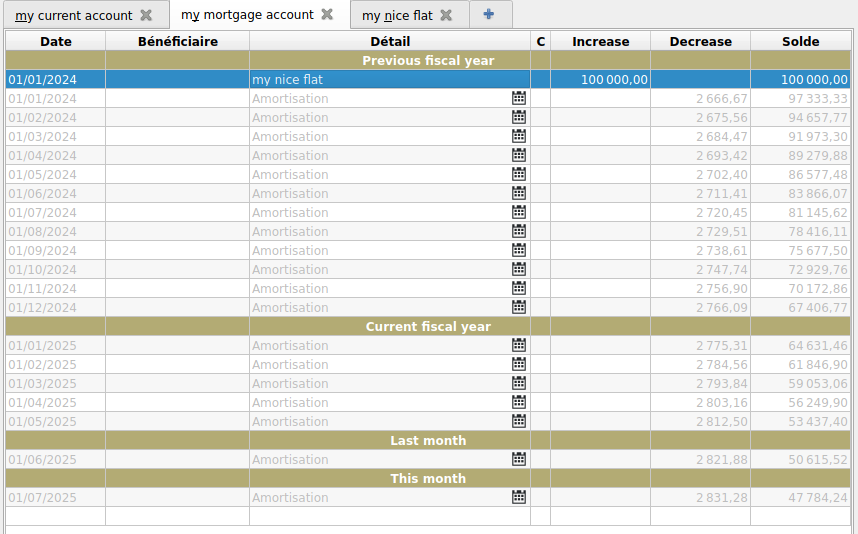This screenshot has width=858, height=534.
Task: Click the 'Current fiscal year' group header
Action: (428, 326)
